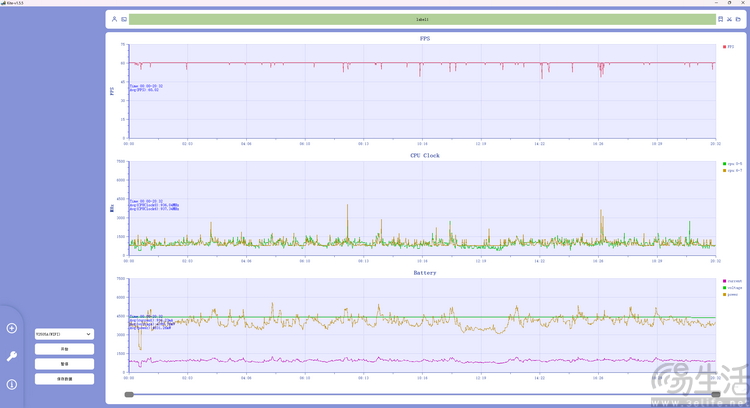Screen dimensions: 750x408
Task: Toggle the FPS series in the legend
Action: point(729,46)
